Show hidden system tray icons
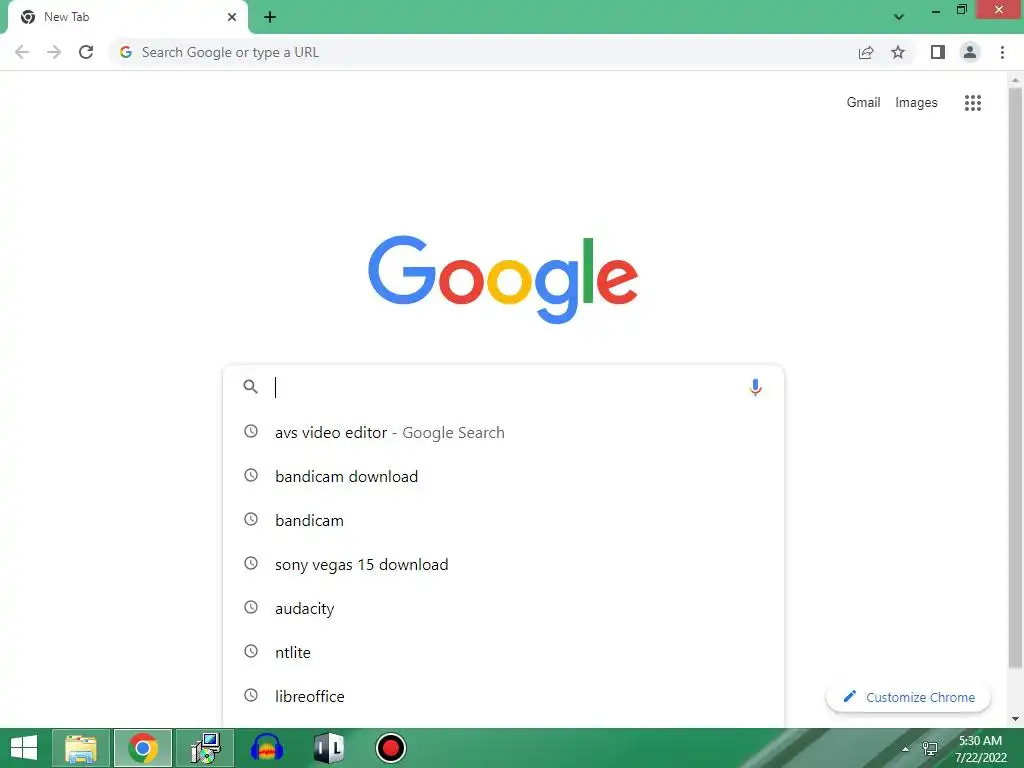Screen dimensions: 1024x768 click(905, 748)
